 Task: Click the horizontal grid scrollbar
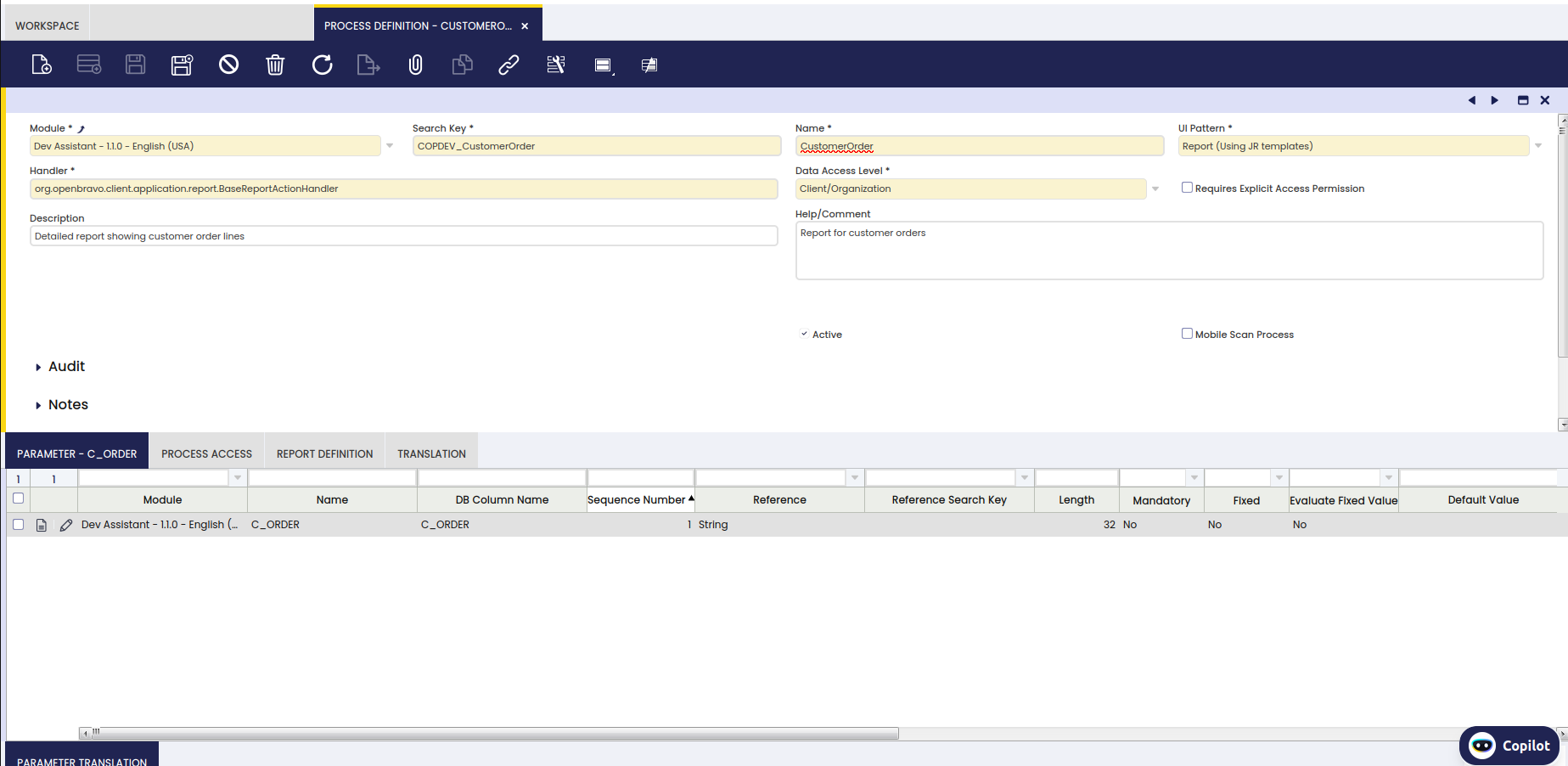point(496,733)
